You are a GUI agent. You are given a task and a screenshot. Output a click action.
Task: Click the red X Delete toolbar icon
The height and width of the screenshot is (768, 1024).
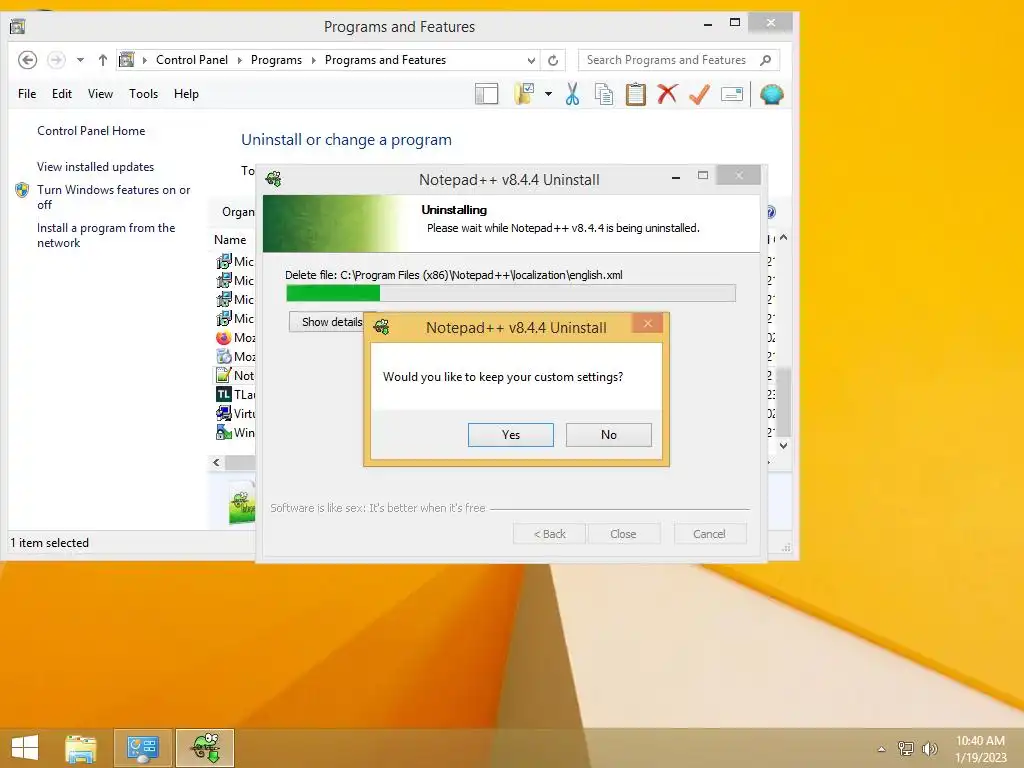[667, 94]
